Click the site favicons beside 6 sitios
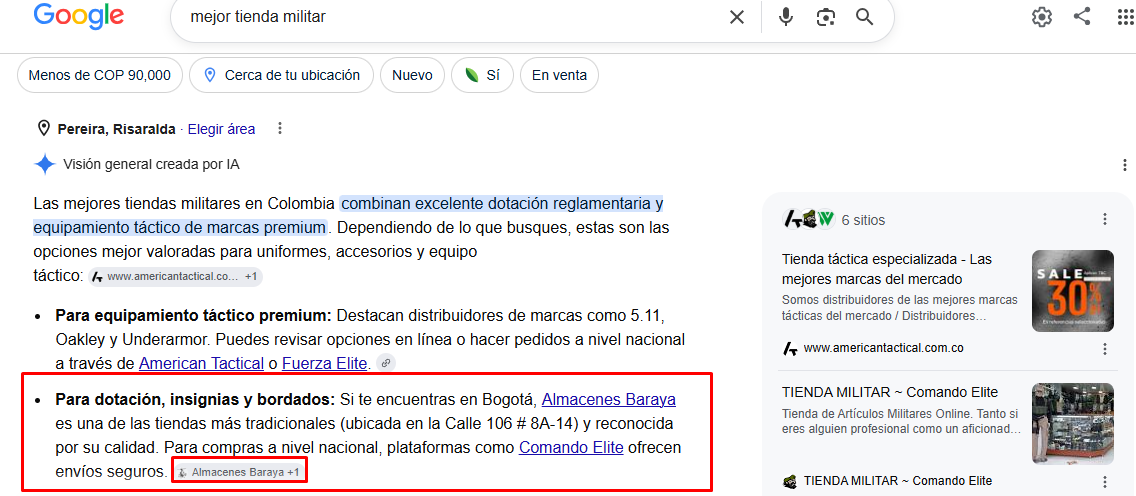The width and height of the screenshot is (1136, 496). [x=809, y=219]
